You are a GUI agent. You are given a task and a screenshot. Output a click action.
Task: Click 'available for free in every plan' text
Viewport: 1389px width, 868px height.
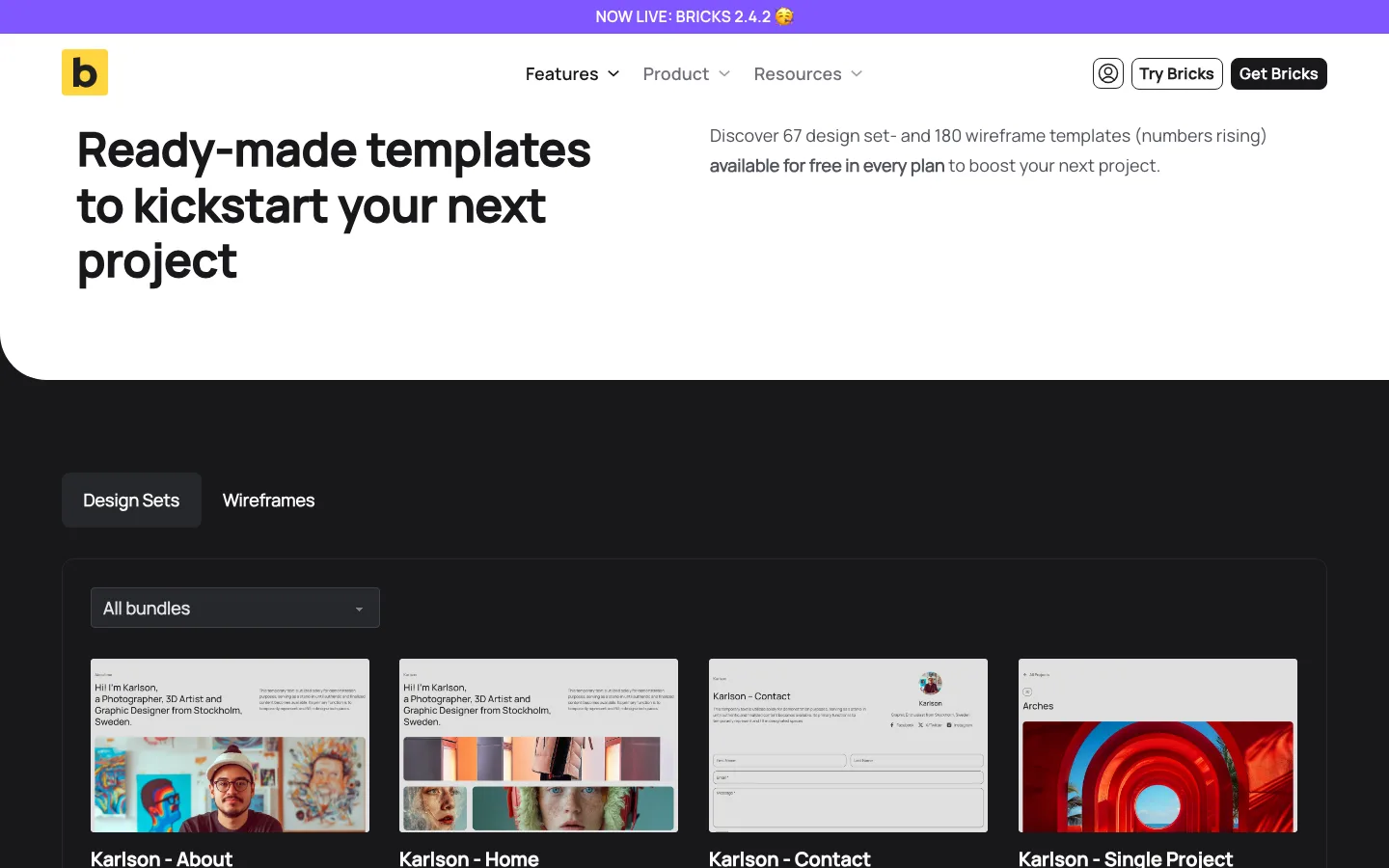coord(827,166)
